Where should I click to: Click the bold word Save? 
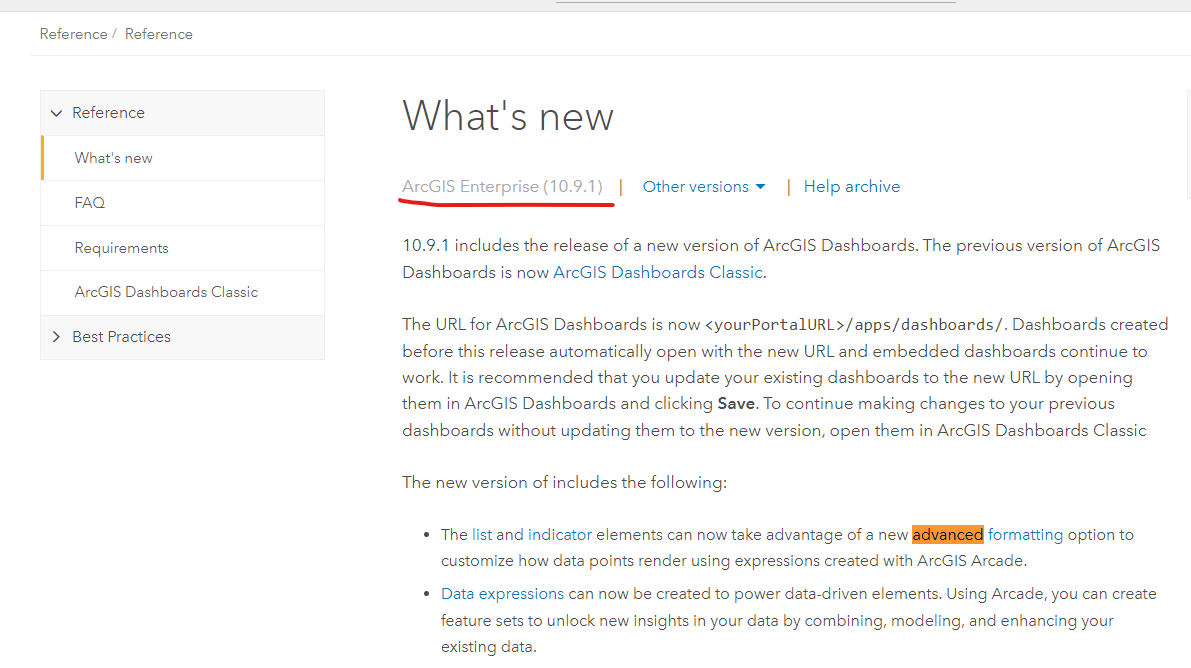point(737,404)
